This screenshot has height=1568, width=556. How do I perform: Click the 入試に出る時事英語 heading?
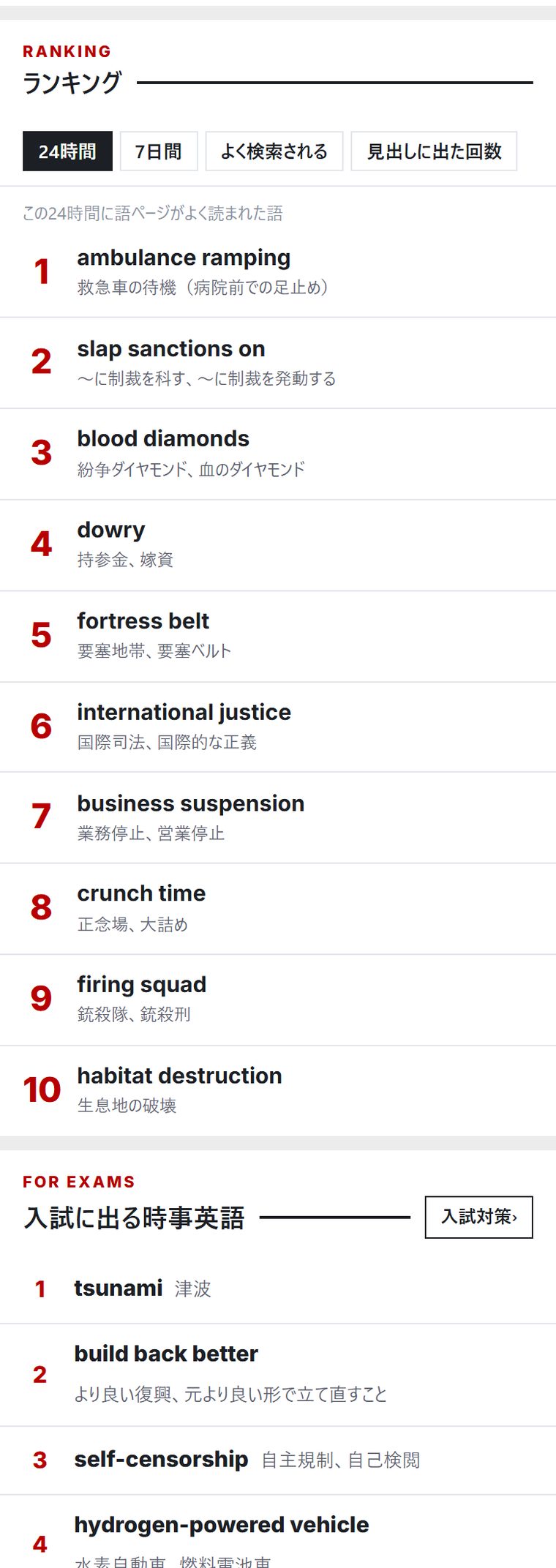coord(134,1218)
